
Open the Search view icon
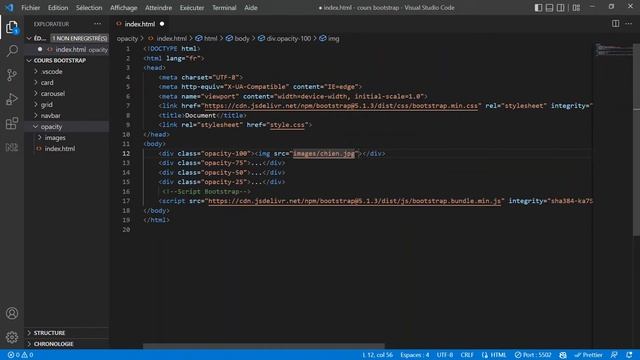coord(12,51)
